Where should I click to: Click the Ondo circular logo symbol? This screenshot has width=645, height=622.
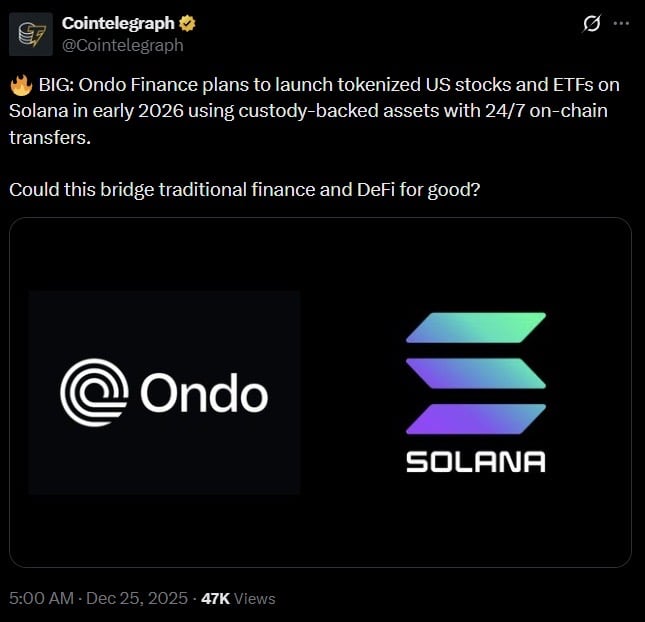click(x=96, y=393)
